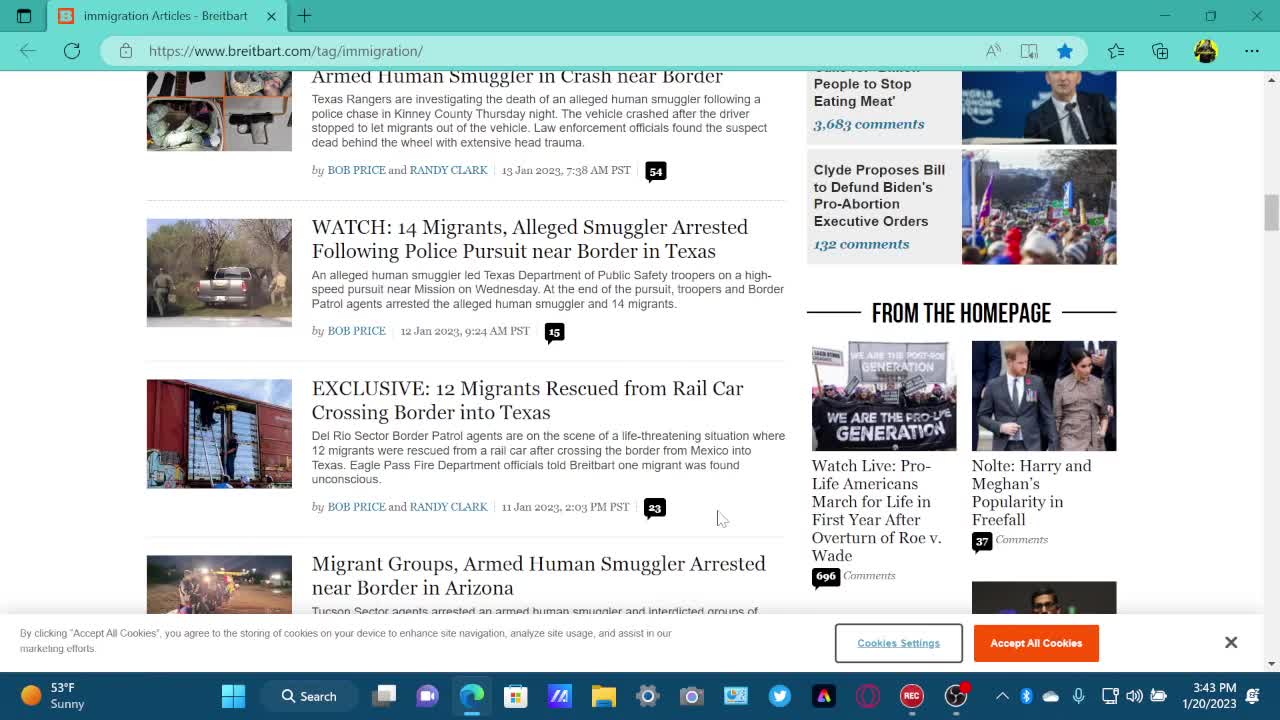Click RANDY CLARK on the 11 Jan article
Screen dimensions: 1280x720
(x=448, y=507)
